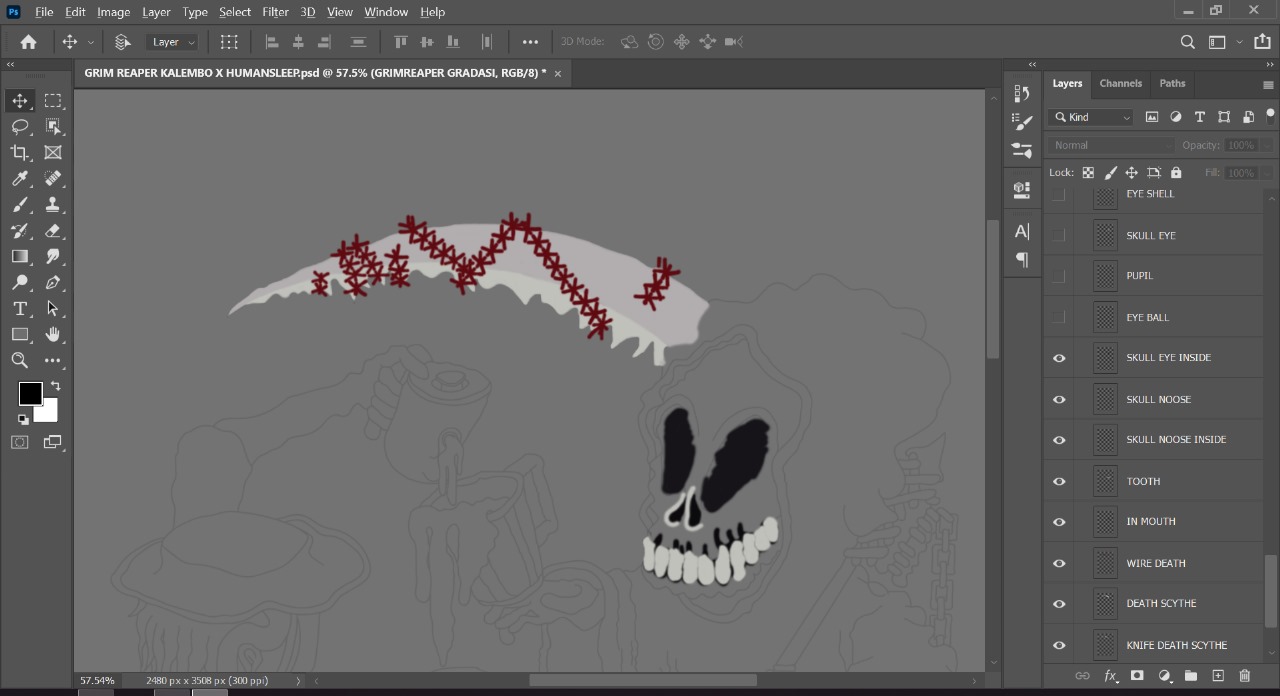Screen dimensions: 1280x696
Task: Open the File menu
Action: (x=44, y=12)
